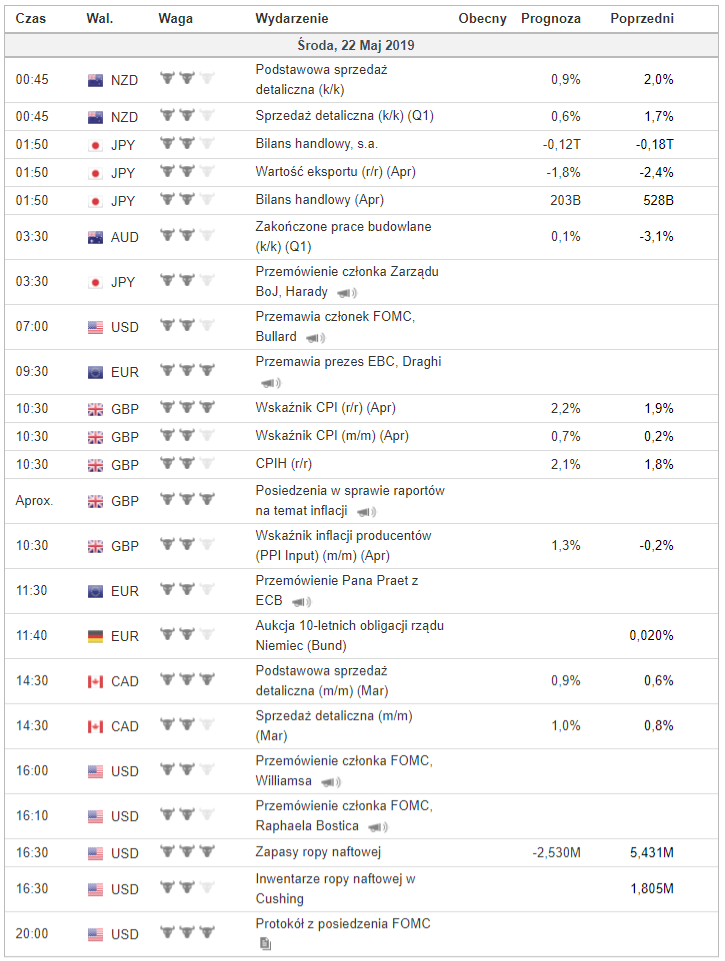Click speaker icon for Praet ECB speech

[x=302, y=602]
